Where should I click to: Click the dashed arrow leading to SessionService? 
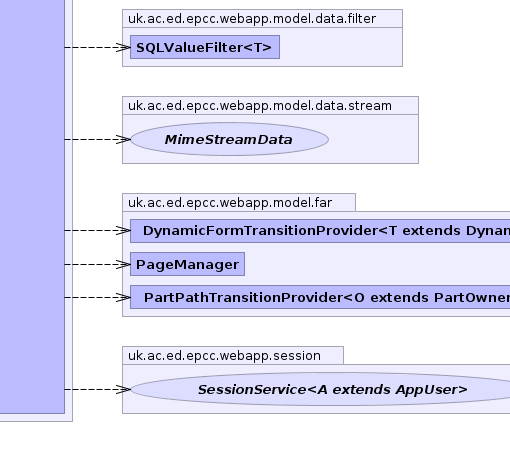pos(97,389)
